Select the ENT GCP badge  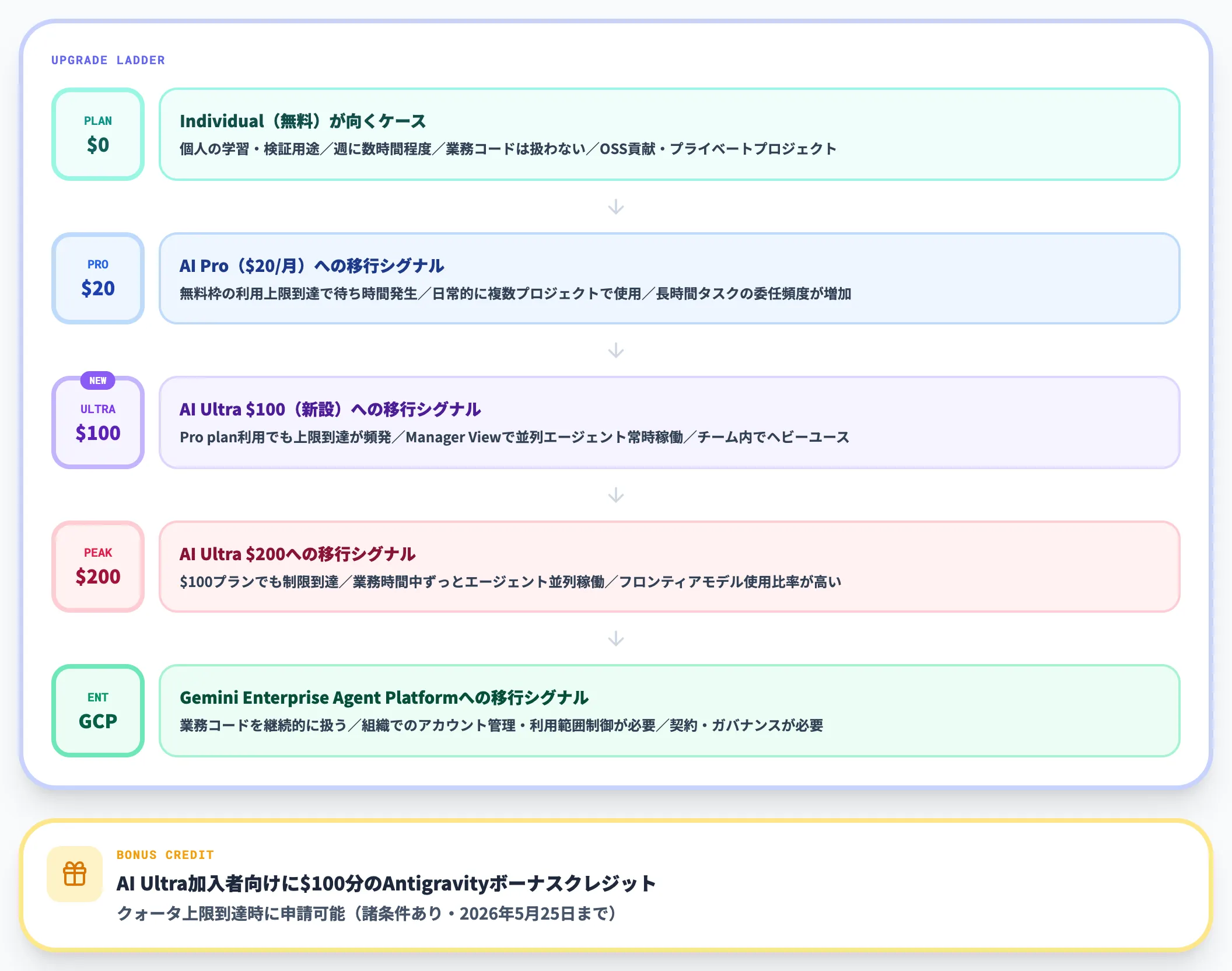click(98, 711)
